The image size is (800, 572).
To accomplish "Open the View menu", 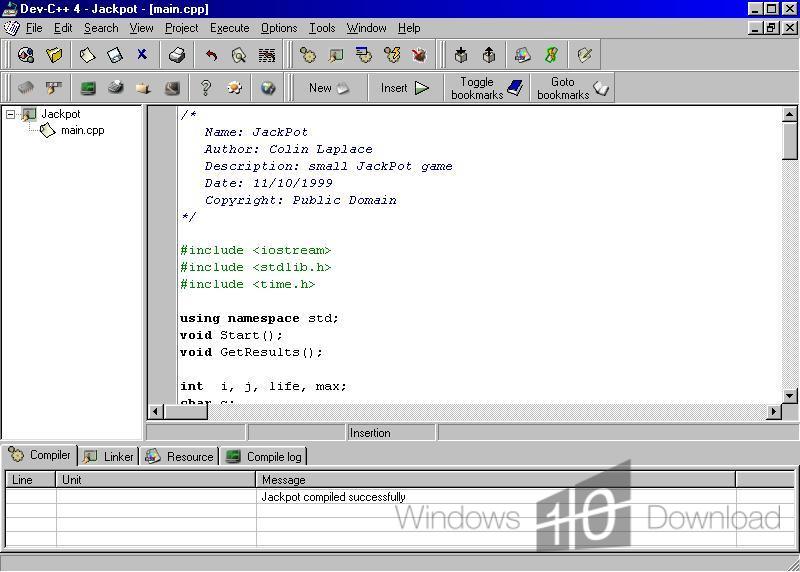I will 141,28.
